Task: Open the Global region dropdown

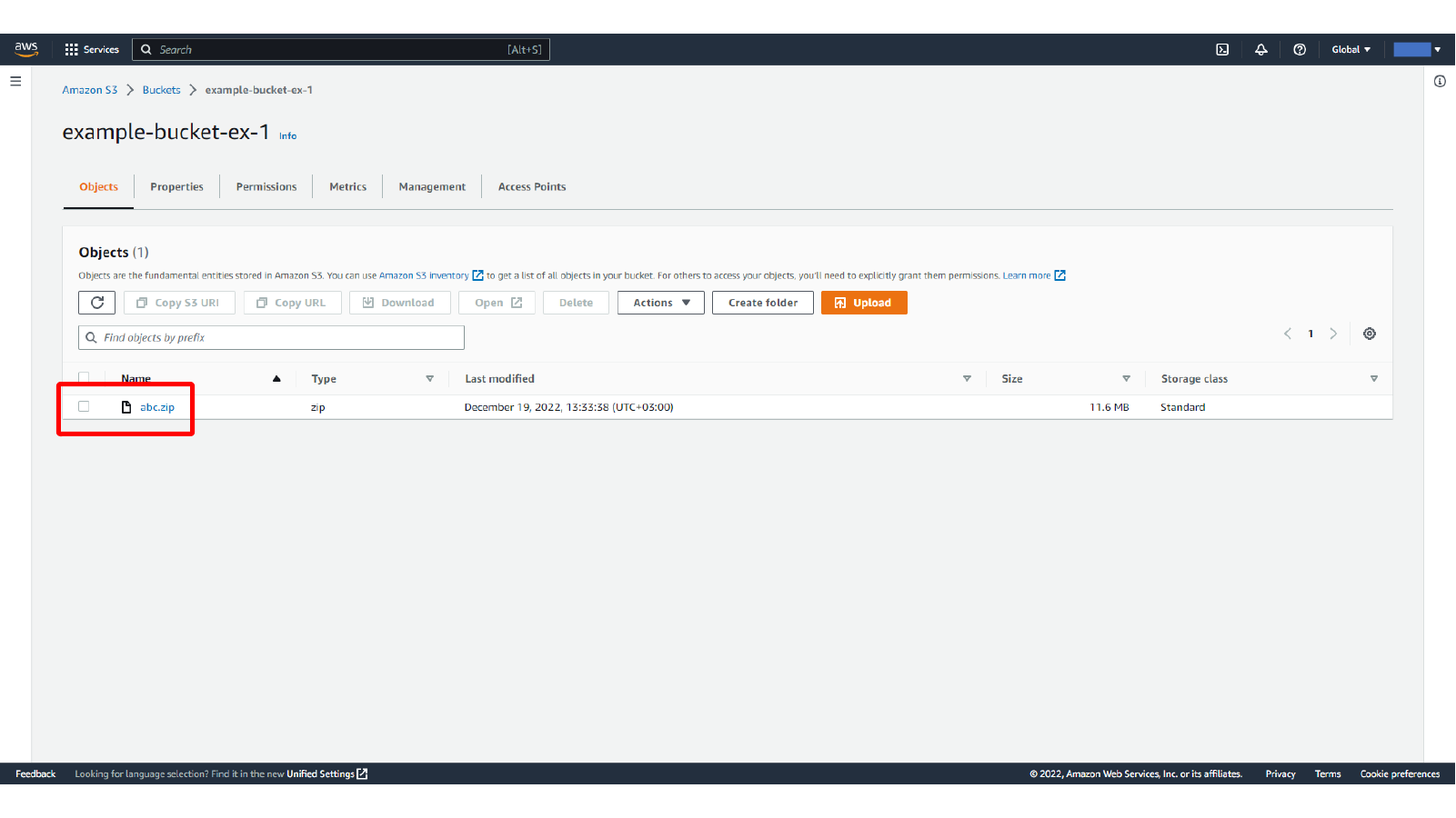Action: pos(1351,49)
